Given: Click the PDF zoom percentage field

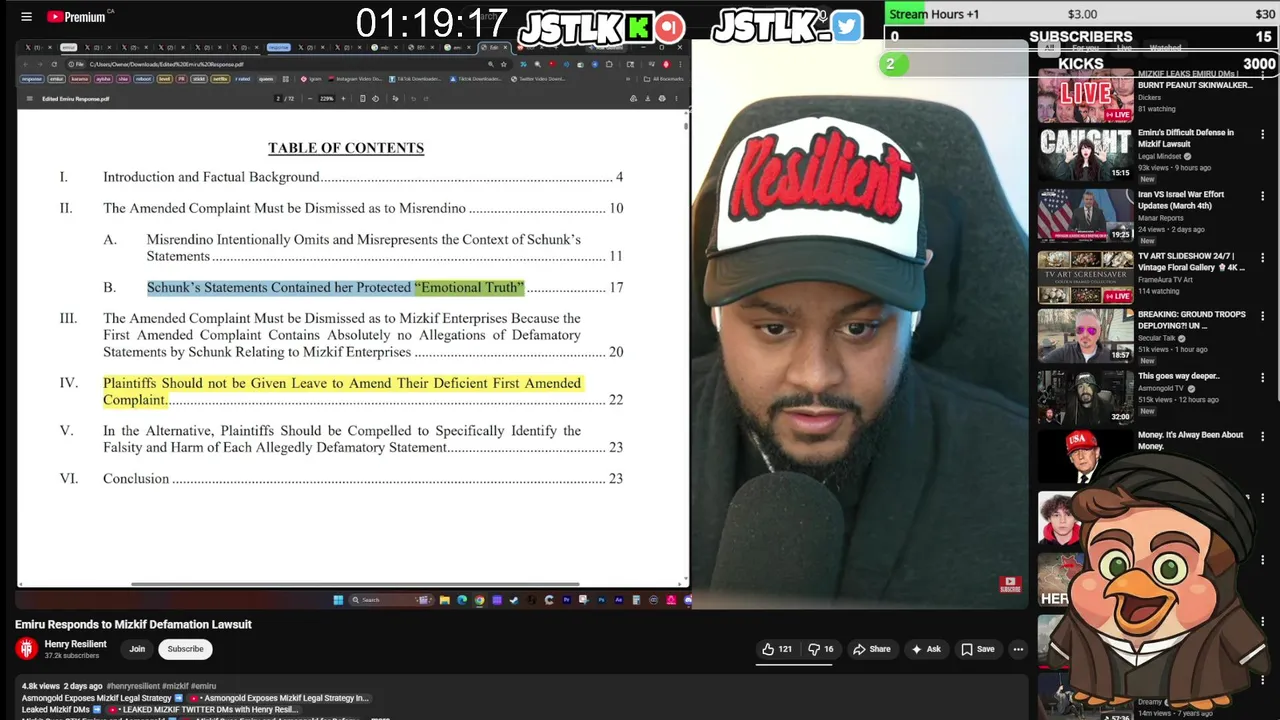Looking at the screenshot, I should (326, 98).
